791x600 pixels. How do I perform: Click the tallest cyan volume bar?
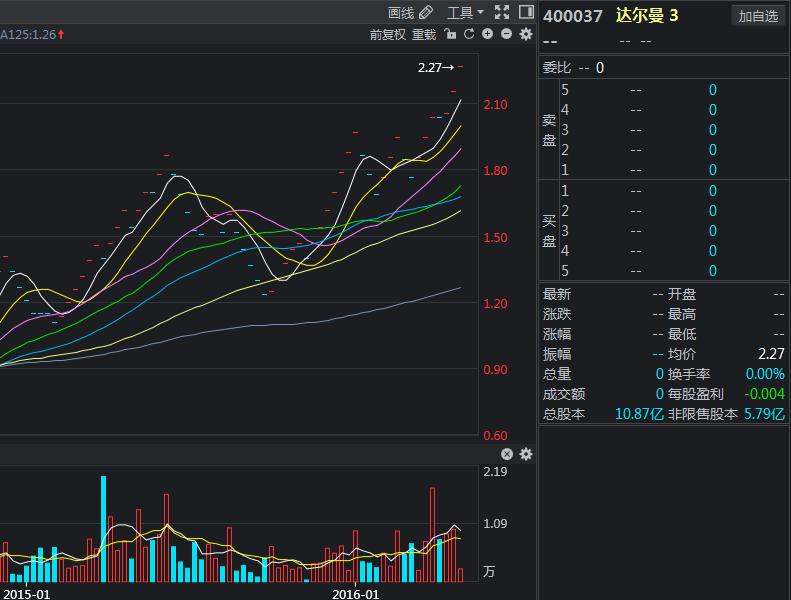[103, 528]
